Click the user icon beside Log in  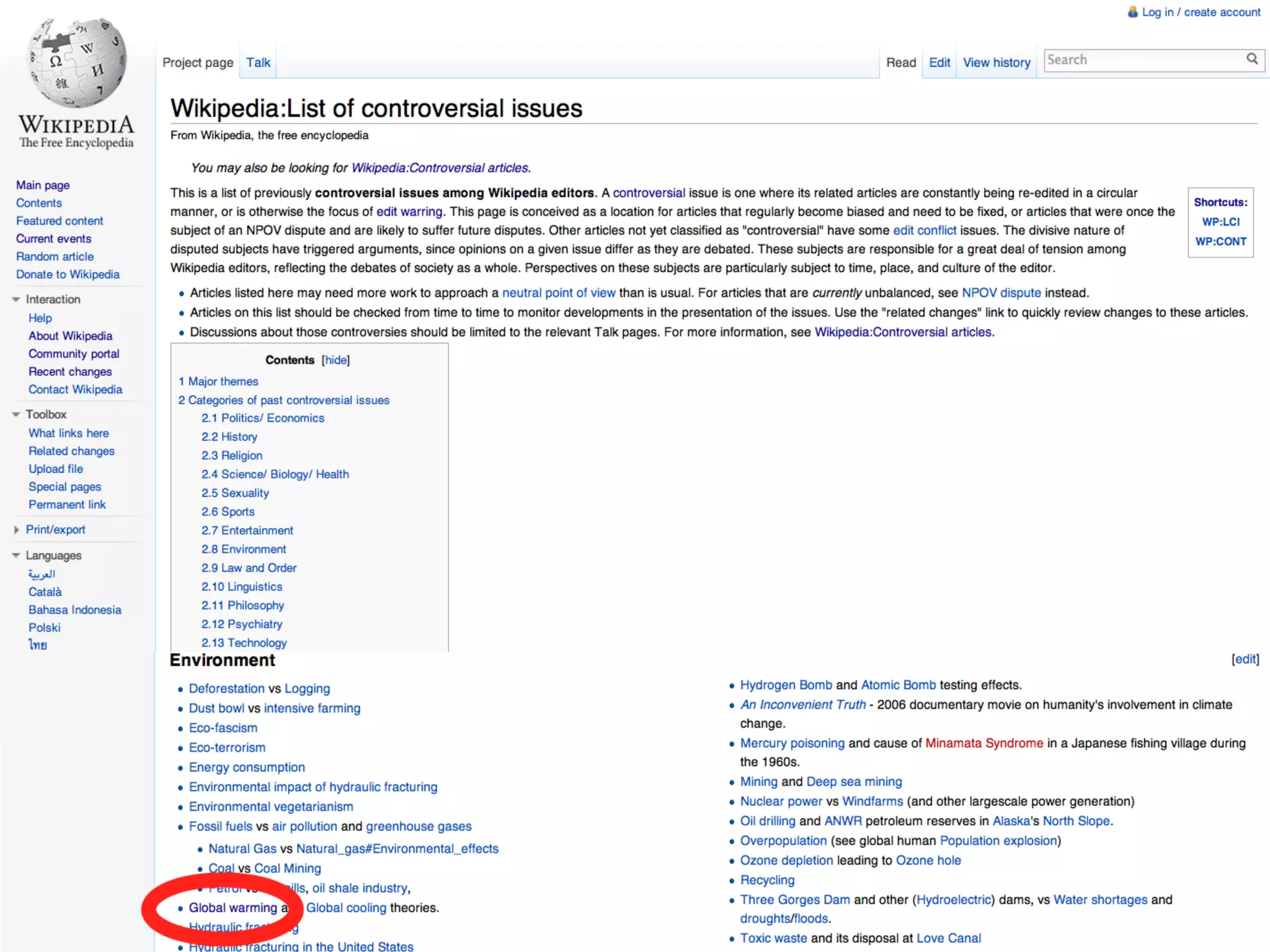1132,12
